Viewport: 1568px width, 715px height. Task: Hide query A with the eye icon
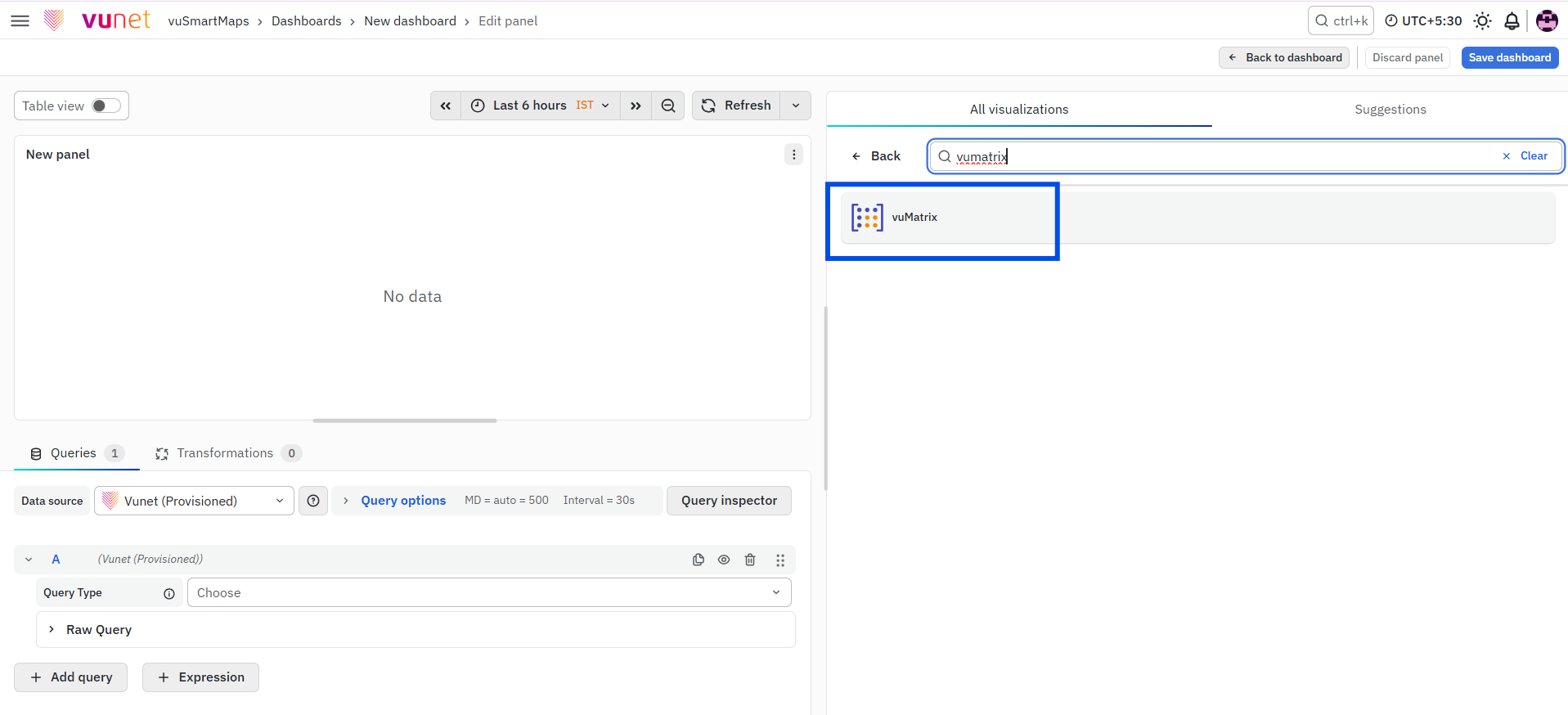[724, 560]
